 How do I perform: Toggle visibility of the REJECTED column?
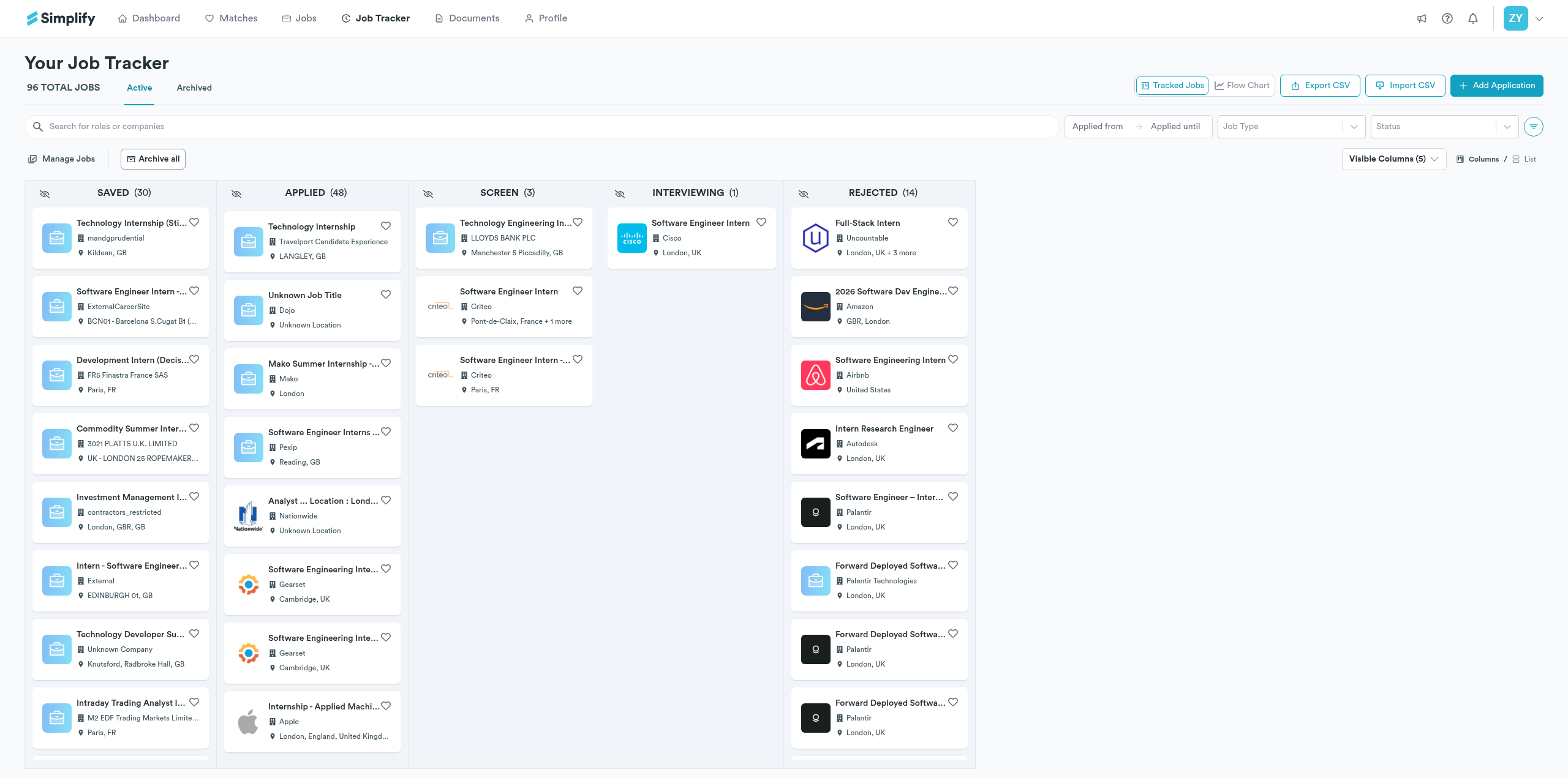804,193
